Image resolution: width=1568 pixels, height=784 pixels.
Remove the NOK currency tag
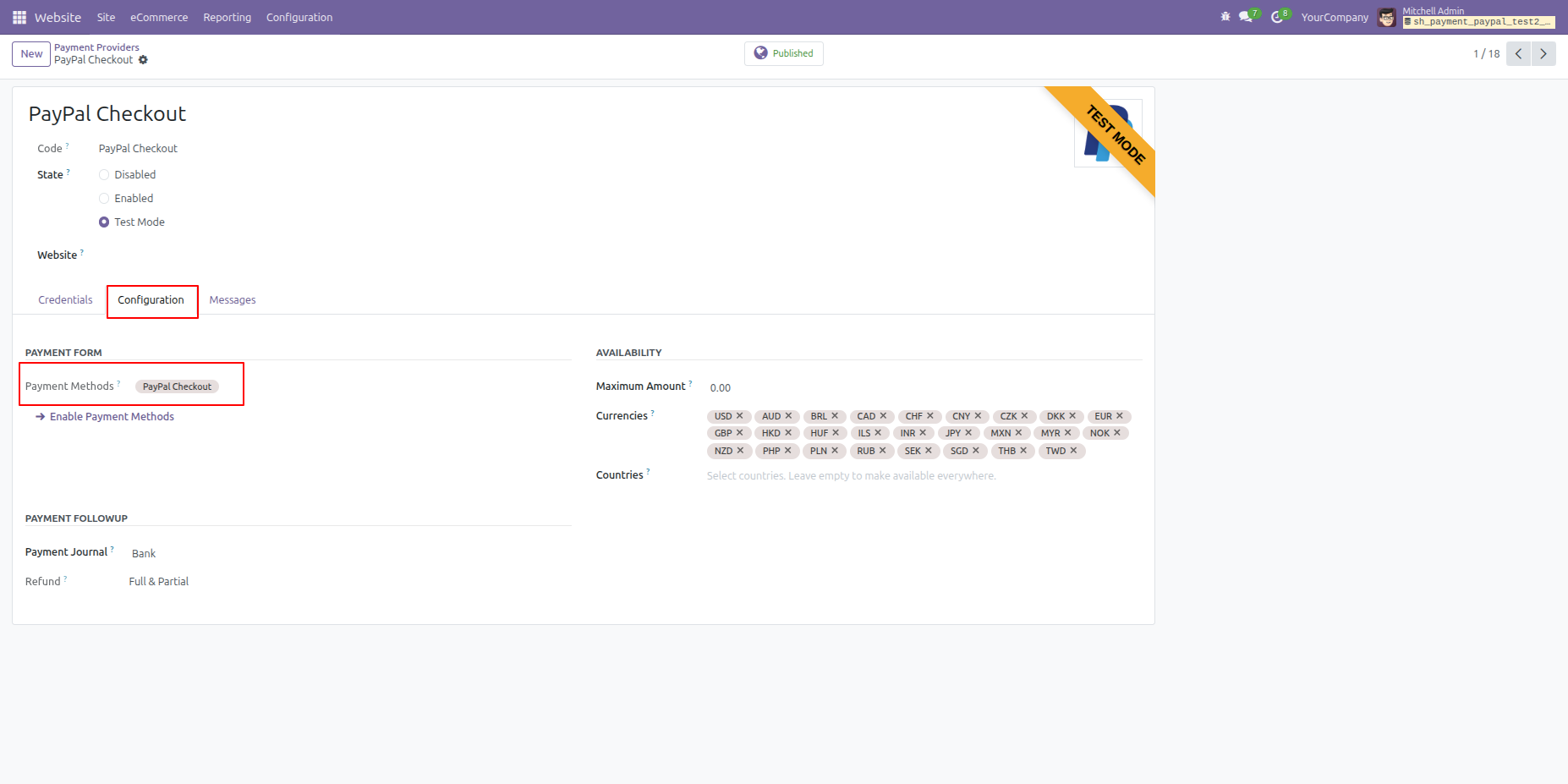1117,433
